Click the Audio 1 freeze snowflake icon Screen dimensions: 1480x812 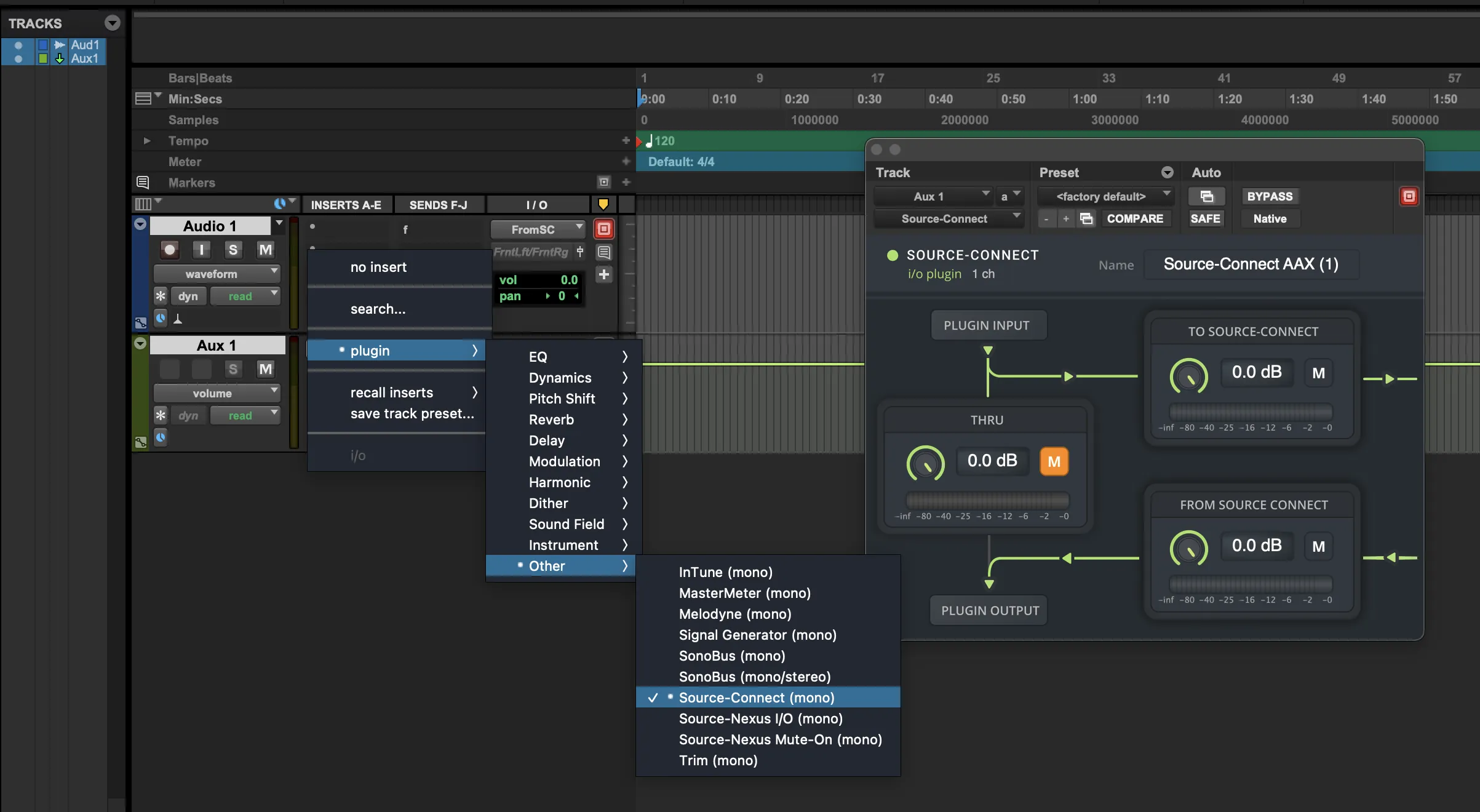coord(161,297)
